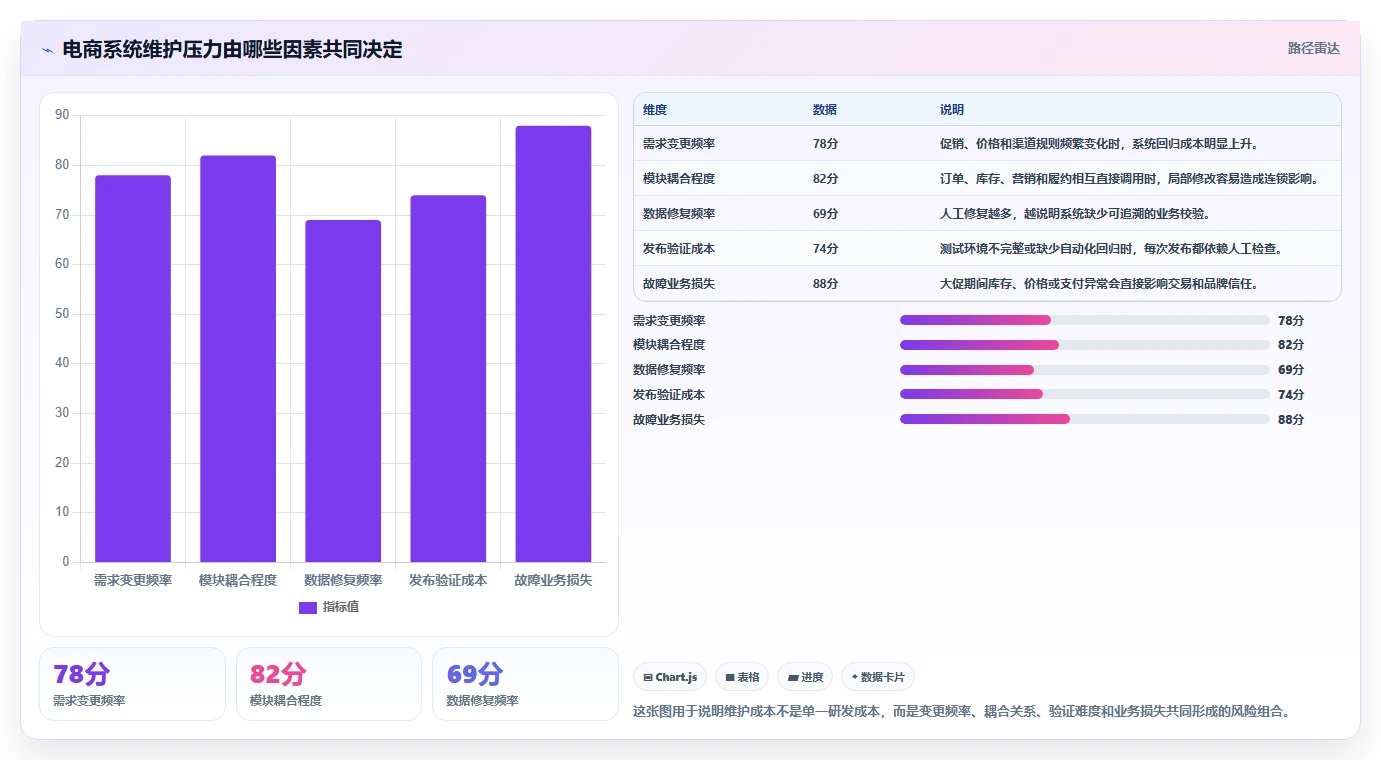Toggle the 指标值 legend color box

pos(308,607)
